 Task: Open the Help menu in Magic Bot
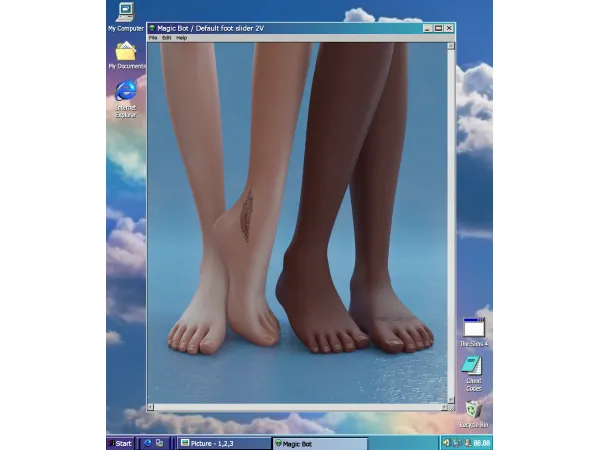(181, 38)
